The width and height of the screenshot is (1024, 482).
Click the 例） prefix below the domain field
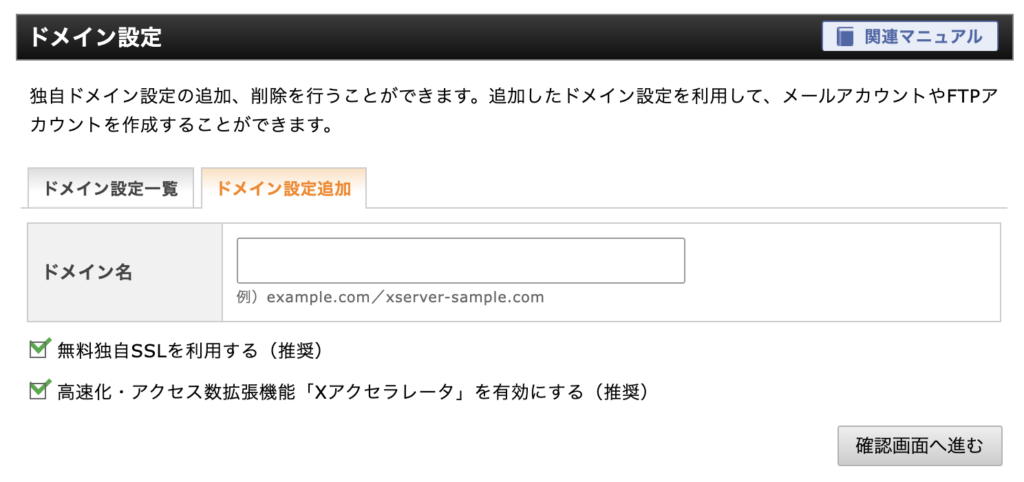tap(250, 298)
